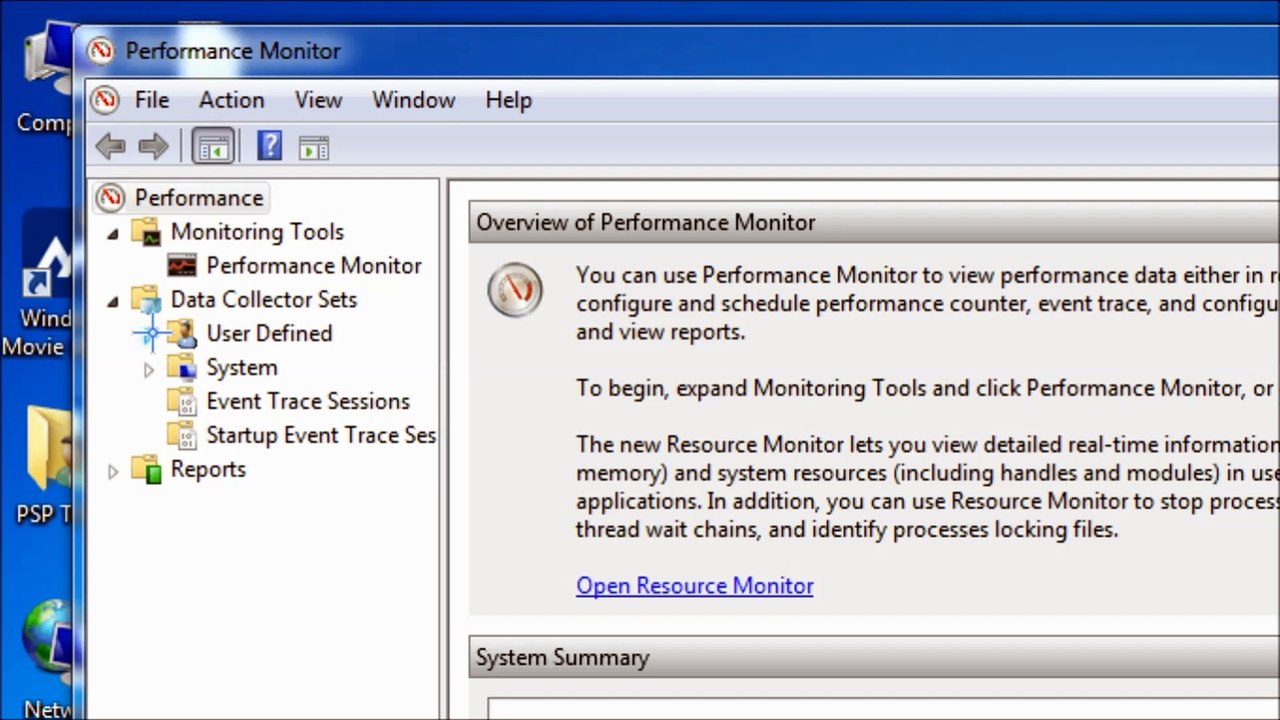
Task: Expand the System node under Data Collector Sets
Action: (x=148, y=369)
